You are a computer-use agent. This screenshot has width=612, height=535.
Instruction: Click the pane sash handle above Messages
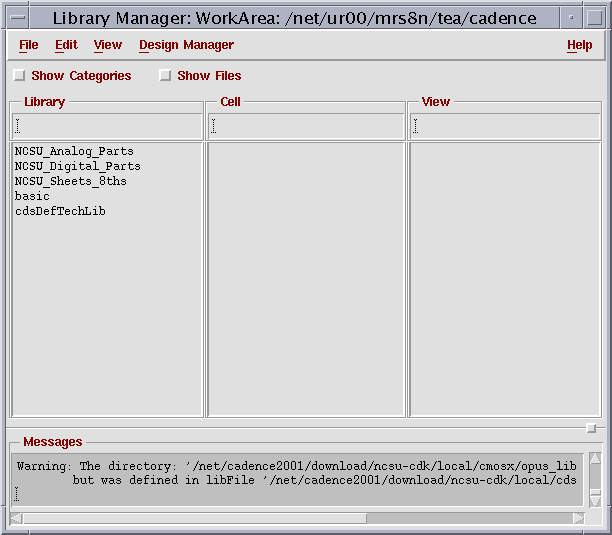[591, 428]
